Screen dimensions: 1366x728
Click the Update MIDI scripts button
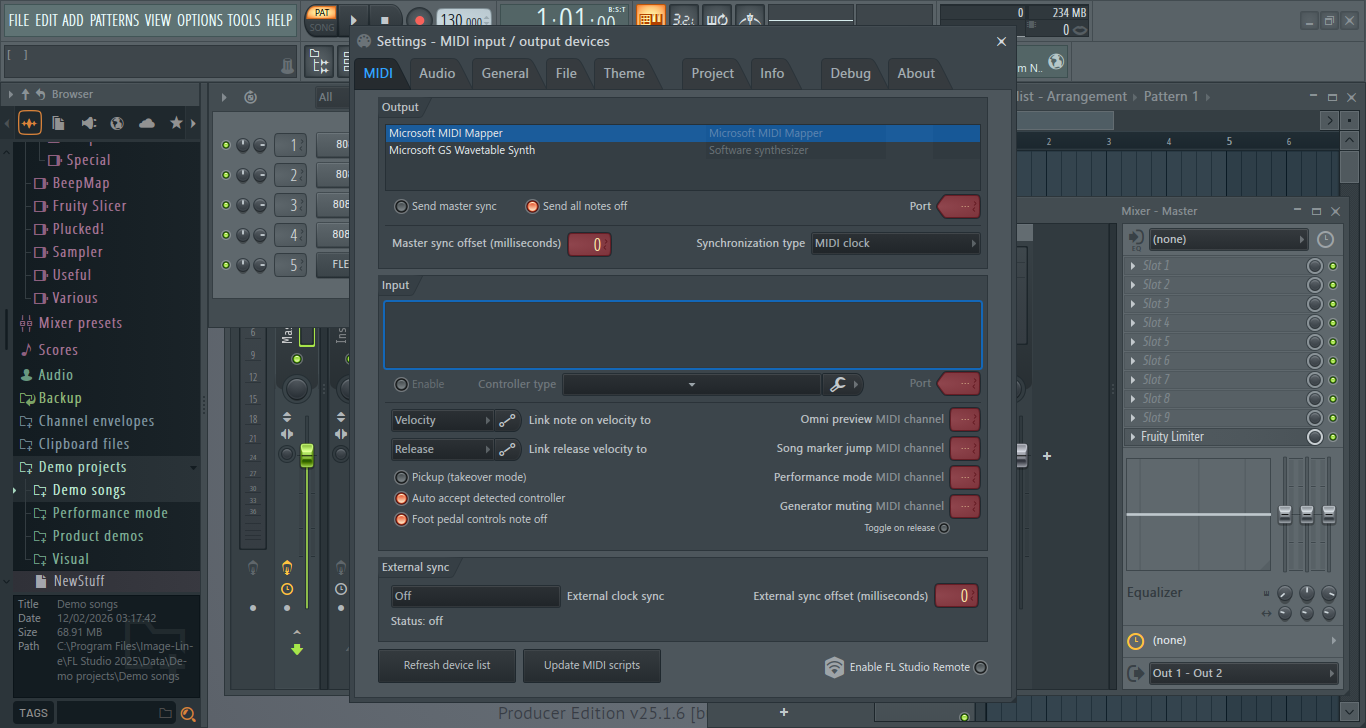point(591,665)
